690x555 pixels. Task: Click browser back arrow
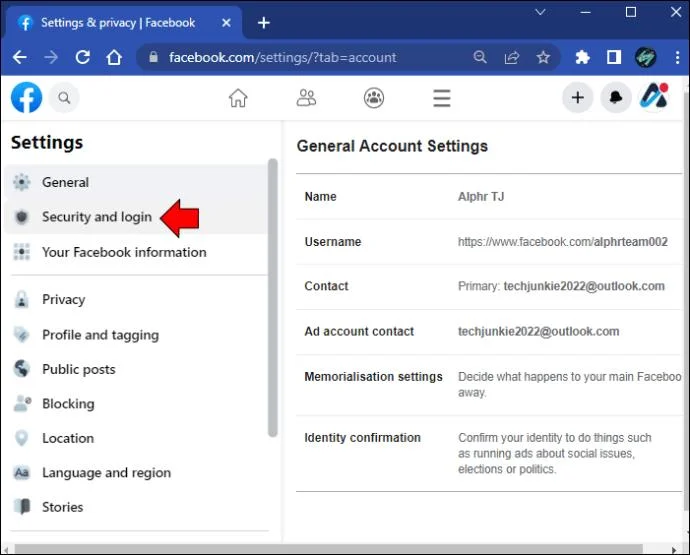[19, 57]
